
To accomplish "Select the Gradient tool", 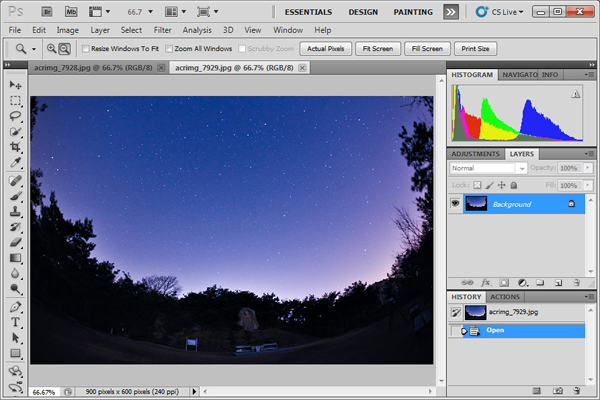I will click(15, 258).
